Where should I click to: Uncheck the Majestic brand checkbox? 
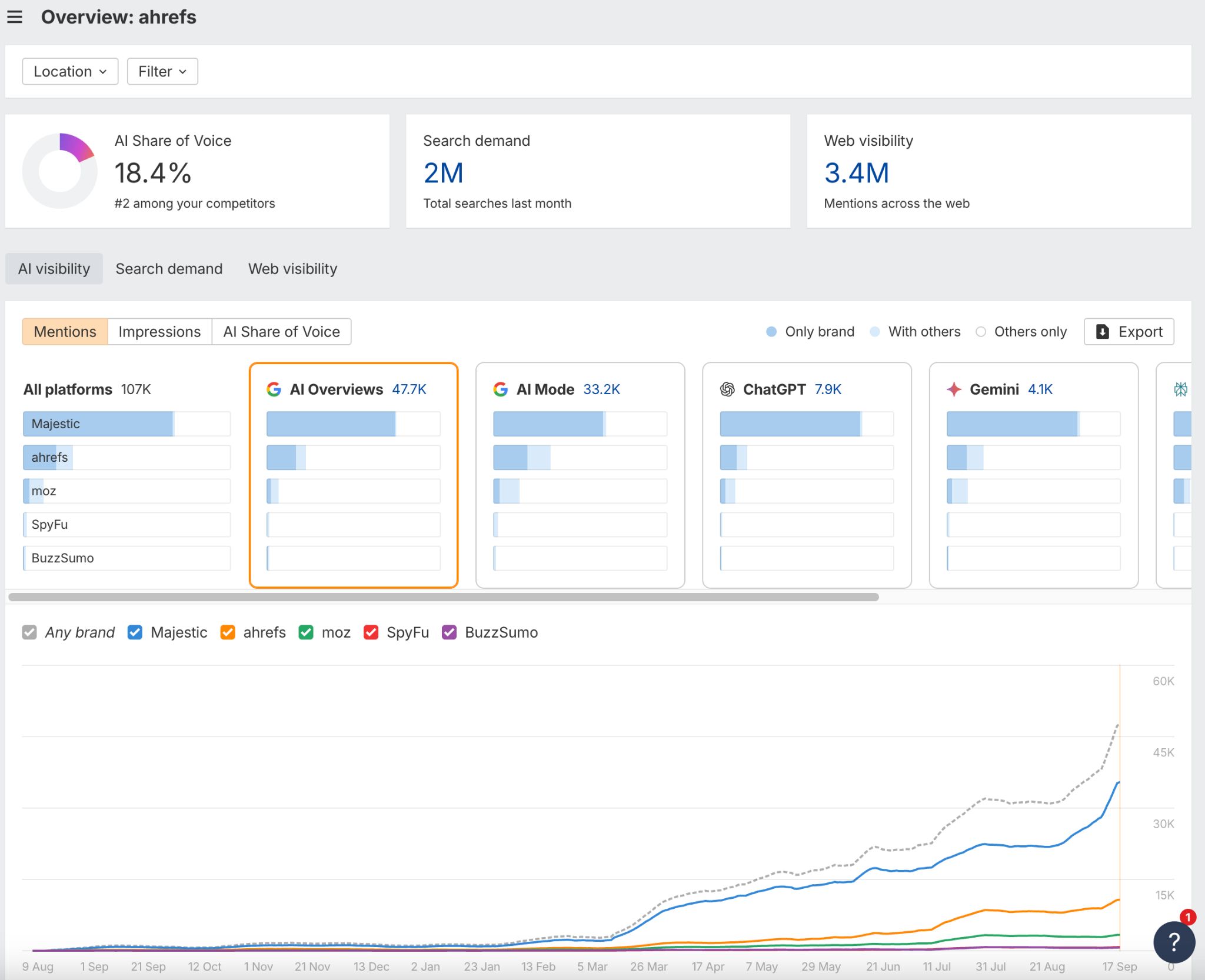pyautogui.click(x=135, y=632)
